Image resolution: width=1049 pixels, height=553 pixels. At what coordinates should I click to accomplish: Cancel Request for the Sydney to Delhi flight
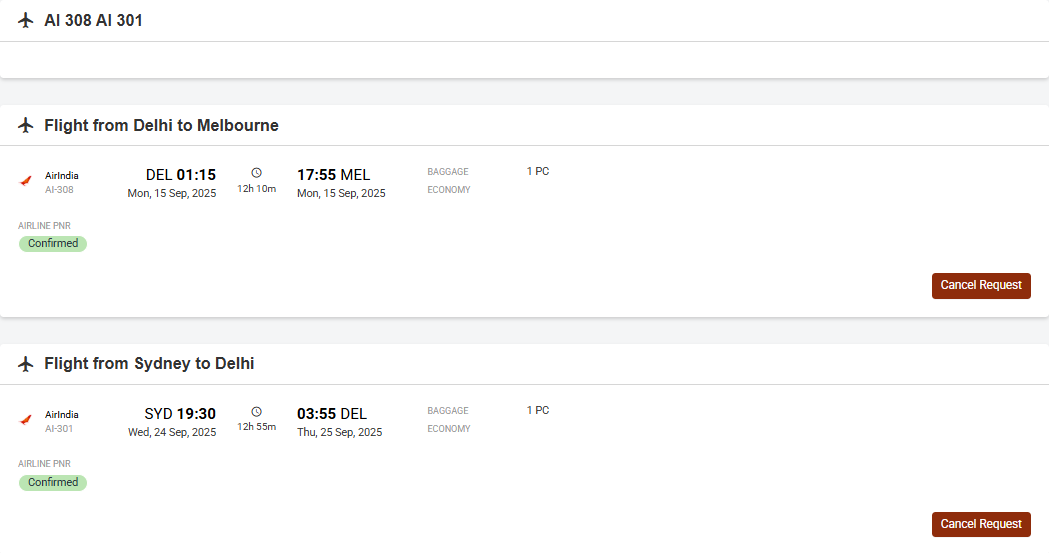point(981,524)
